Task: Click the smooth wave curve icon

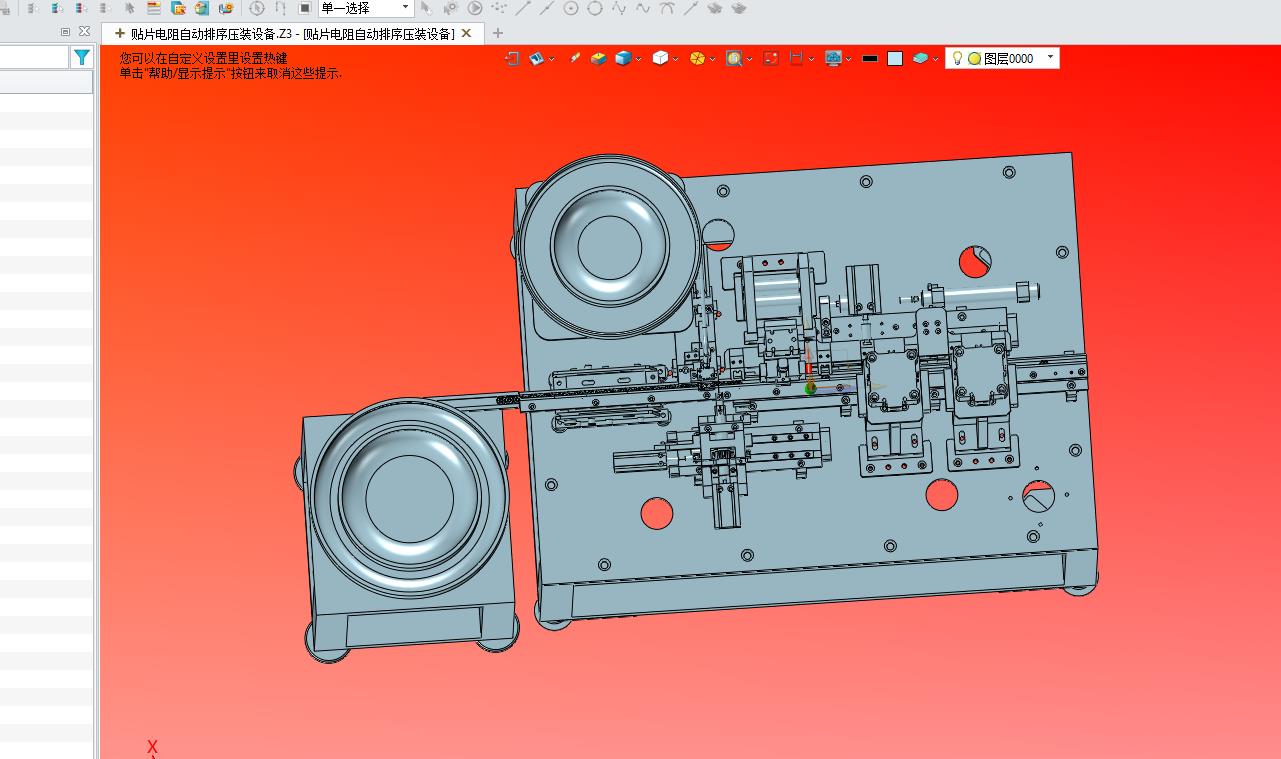Action: [x=643, y=8]
